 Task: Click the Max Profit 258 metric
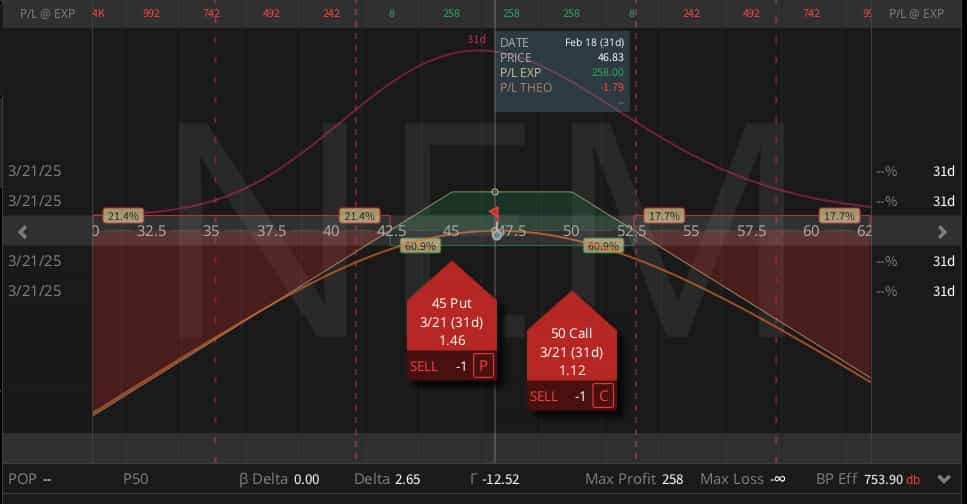pyautogui.click(x=634, y=479)
